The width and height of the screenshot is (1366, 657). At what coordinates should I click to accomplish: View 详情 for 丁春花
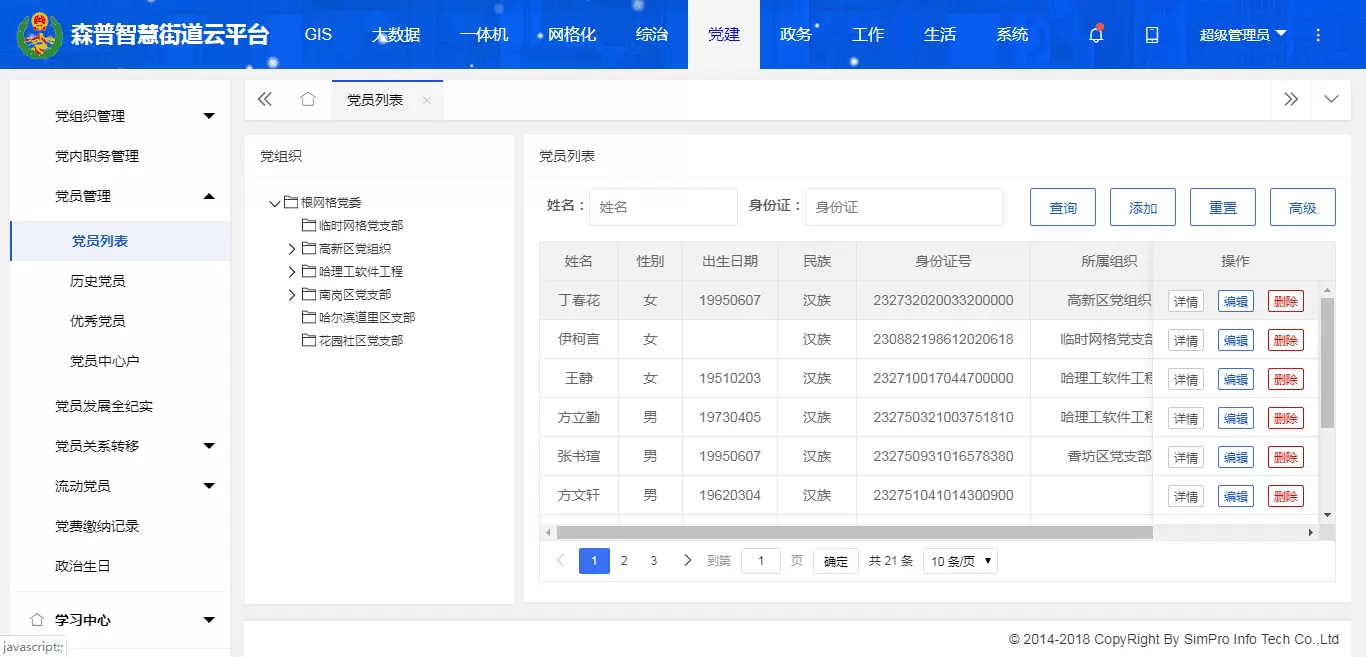point(1186,301)
